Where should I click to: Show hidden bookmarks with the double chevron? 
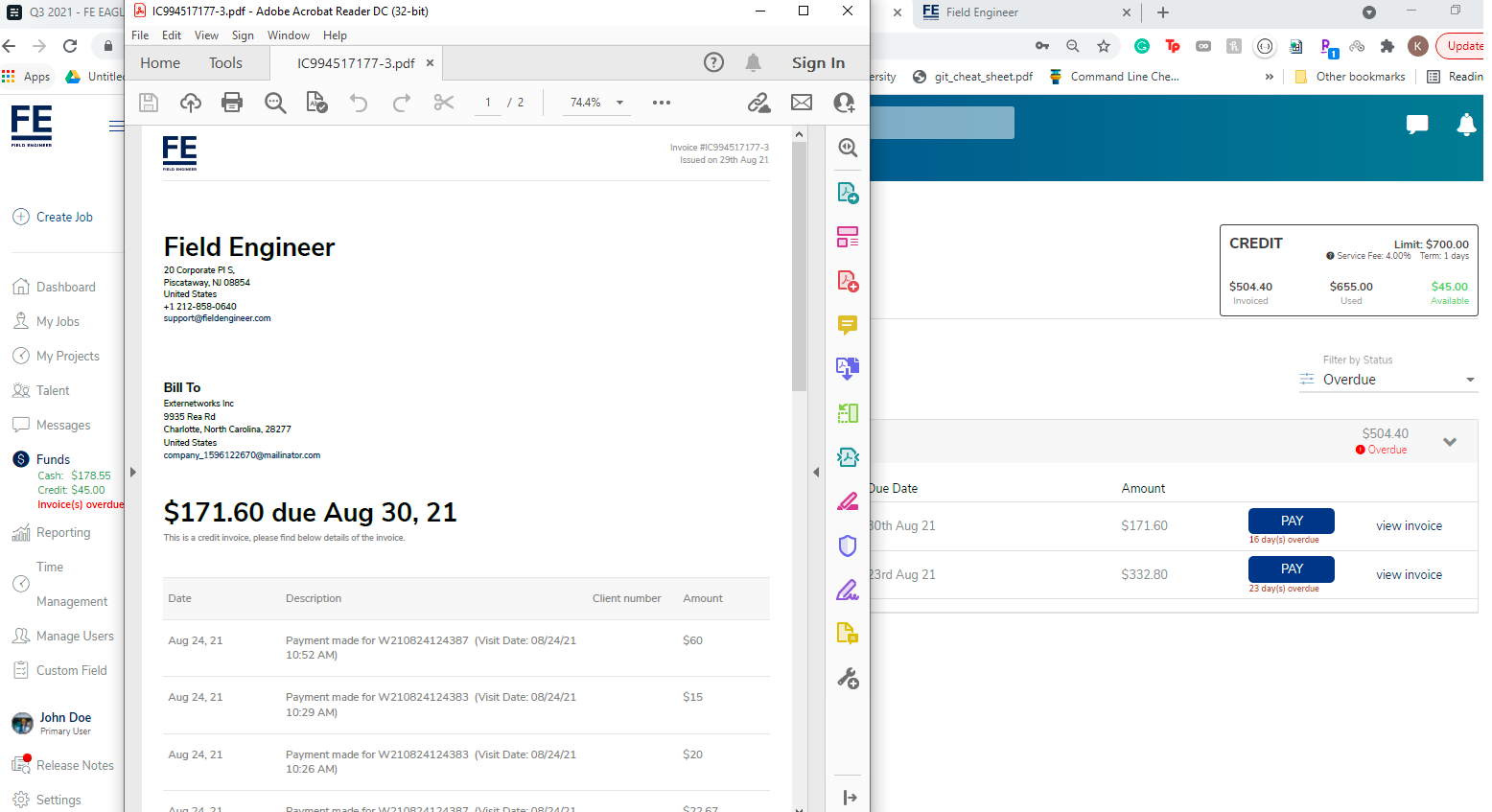tap(1270, 77)
